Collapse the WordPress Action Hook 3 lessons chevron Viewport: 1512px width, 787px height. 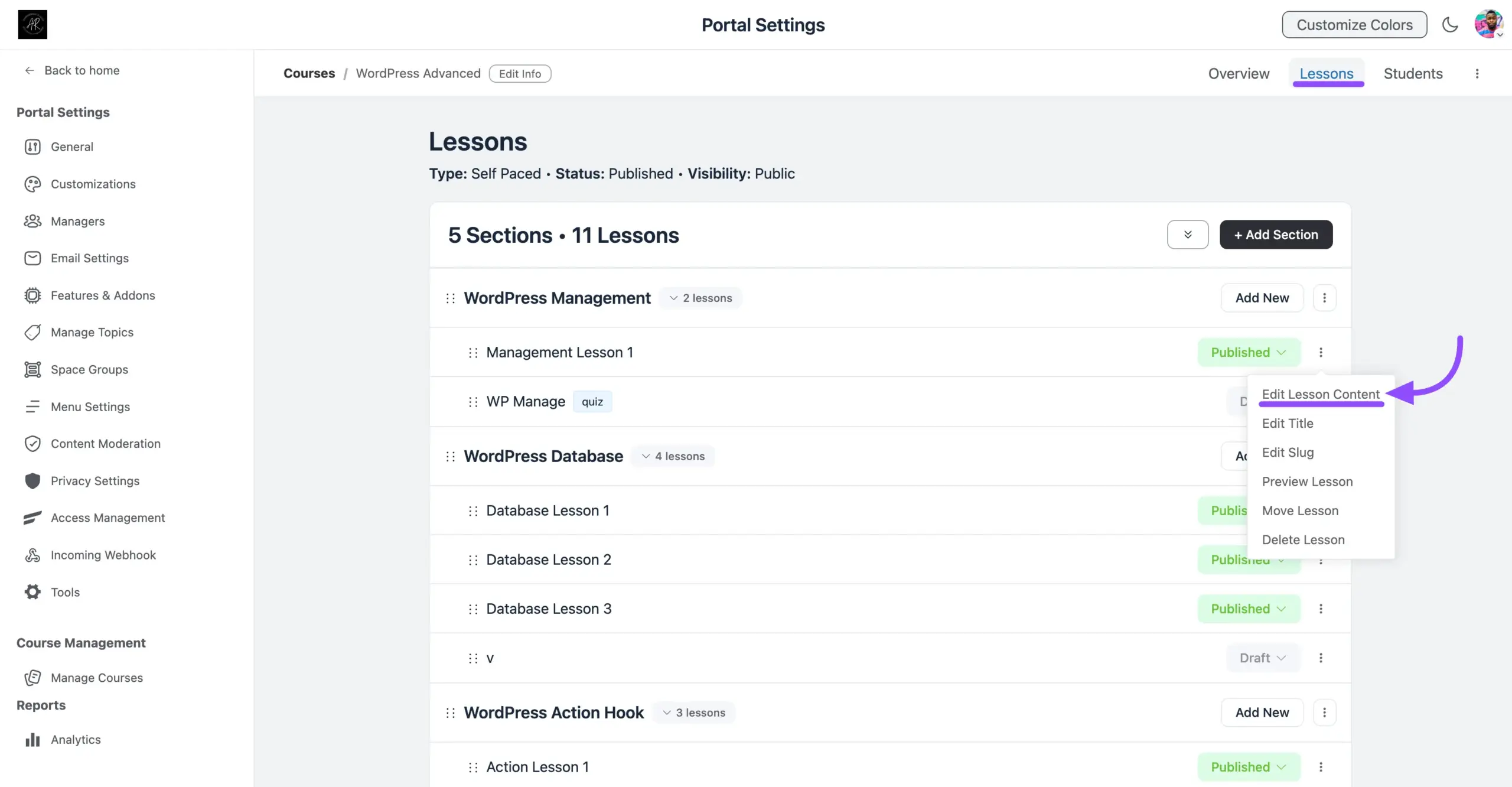[666, 713]
